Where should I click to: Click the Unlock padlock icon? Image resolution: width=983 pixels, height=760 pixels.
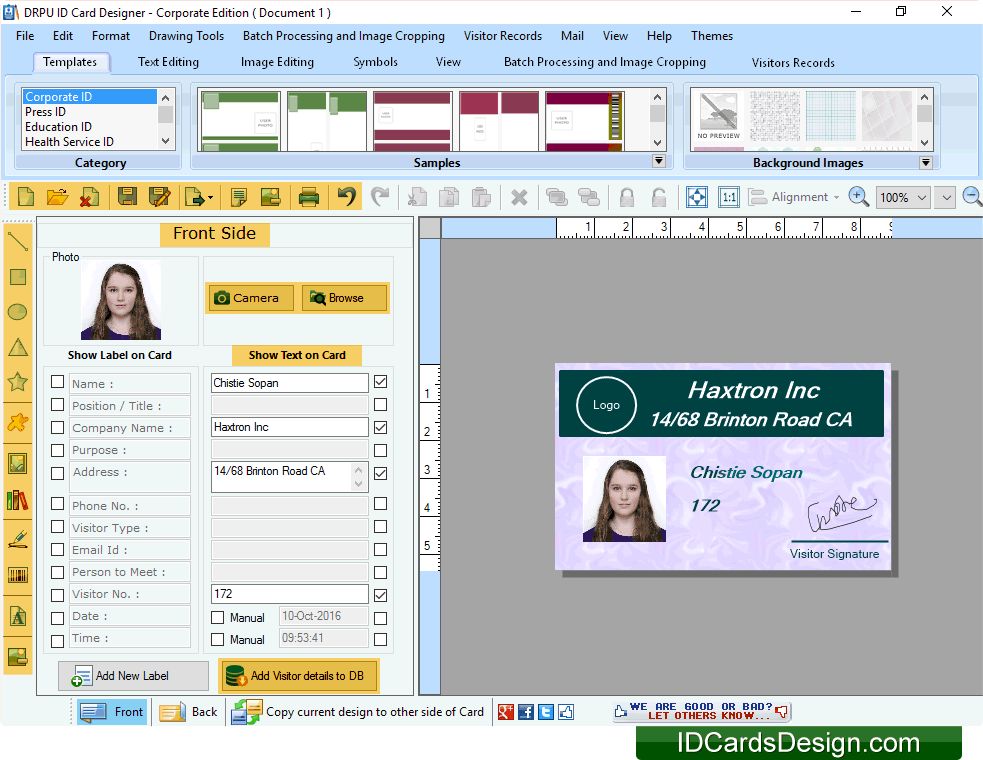[658, 198]
